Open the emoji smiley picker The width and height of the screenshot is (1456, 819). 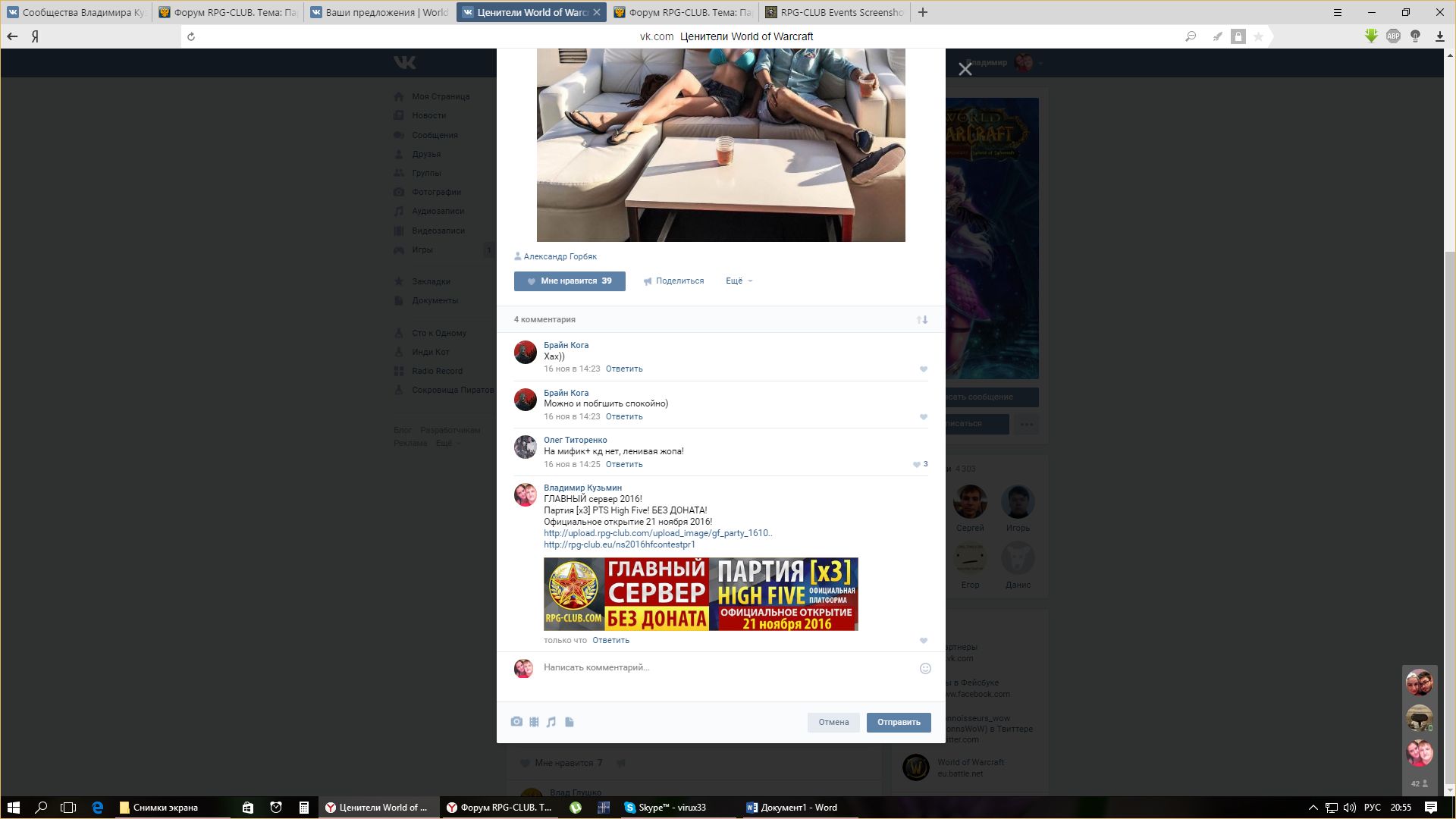coord(925,668)
